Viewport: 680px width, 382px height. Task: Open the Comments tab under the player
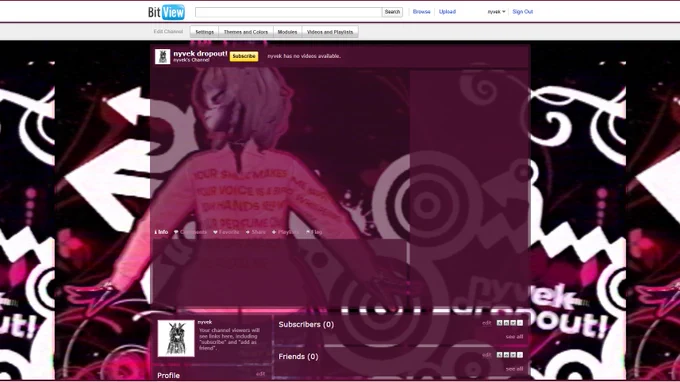190,232
